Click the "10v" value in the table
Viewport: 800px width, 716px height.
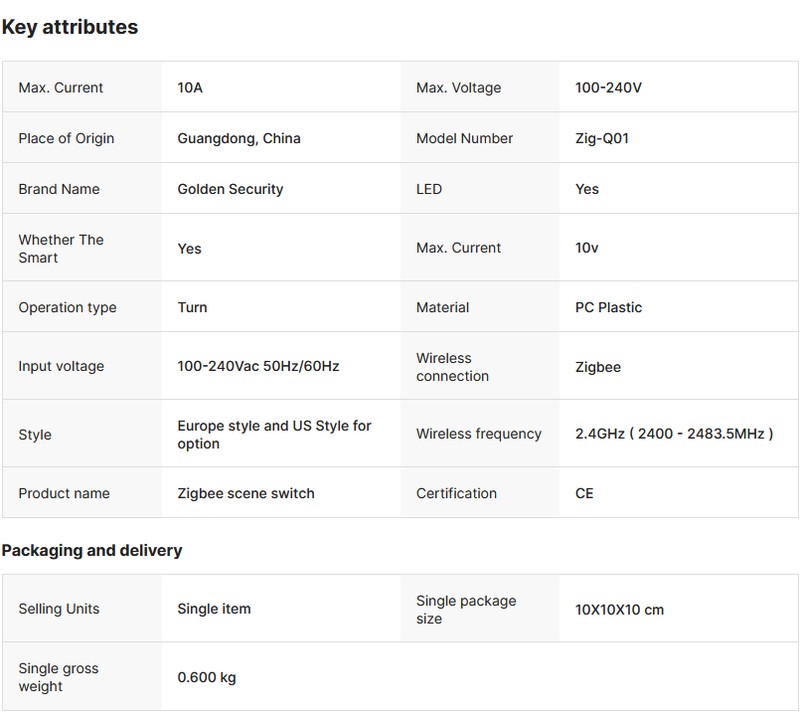(586, 248)
